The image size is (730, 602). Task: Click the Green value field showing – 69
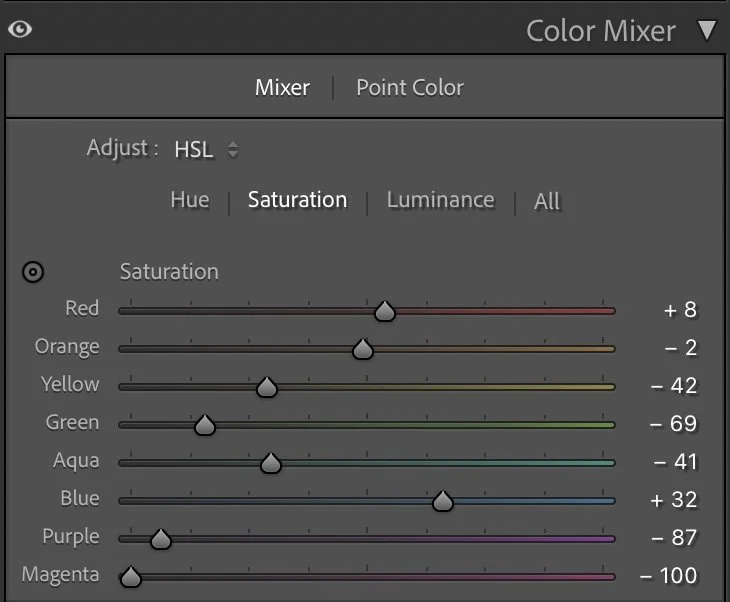(x=673, y=424)
